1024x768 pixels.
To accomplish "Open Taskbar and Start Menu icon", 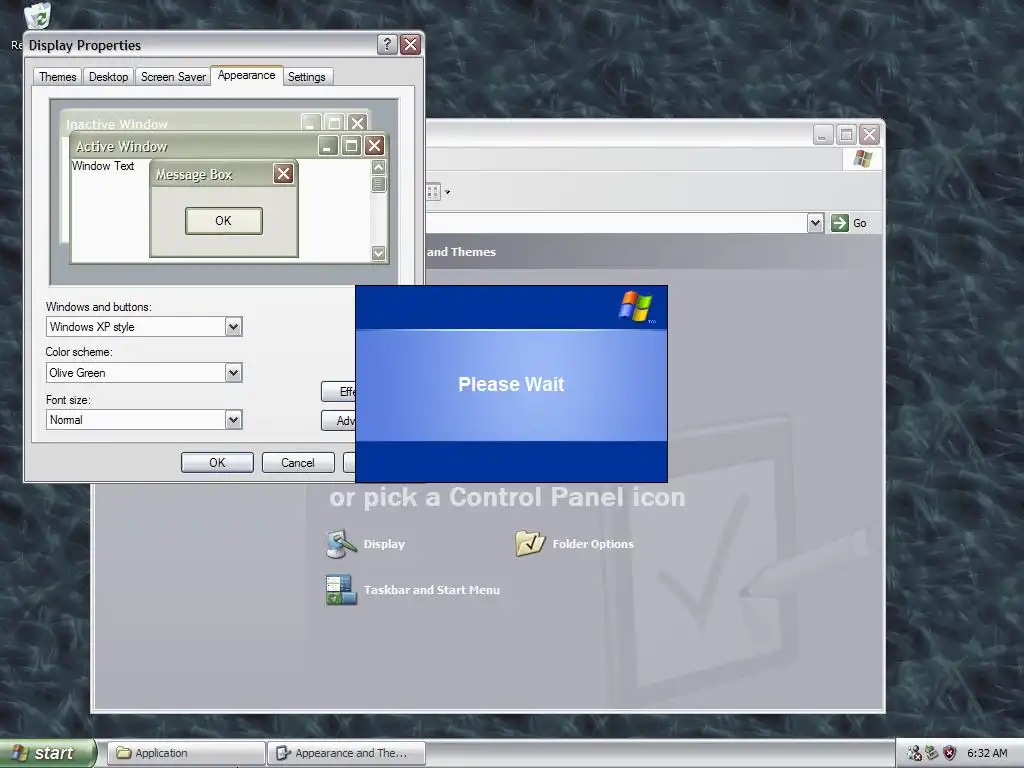I will pos(341,590).
